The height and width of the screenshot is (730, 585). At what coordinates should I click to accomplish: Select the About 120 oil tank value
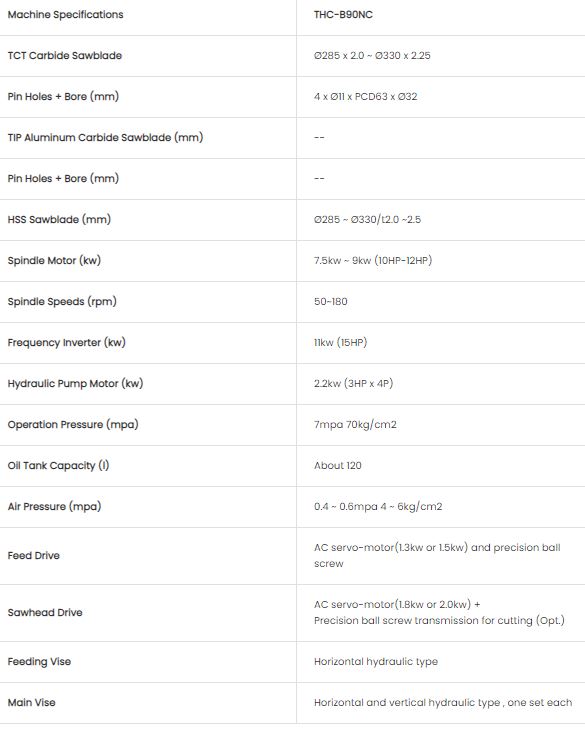click(337, 466)
